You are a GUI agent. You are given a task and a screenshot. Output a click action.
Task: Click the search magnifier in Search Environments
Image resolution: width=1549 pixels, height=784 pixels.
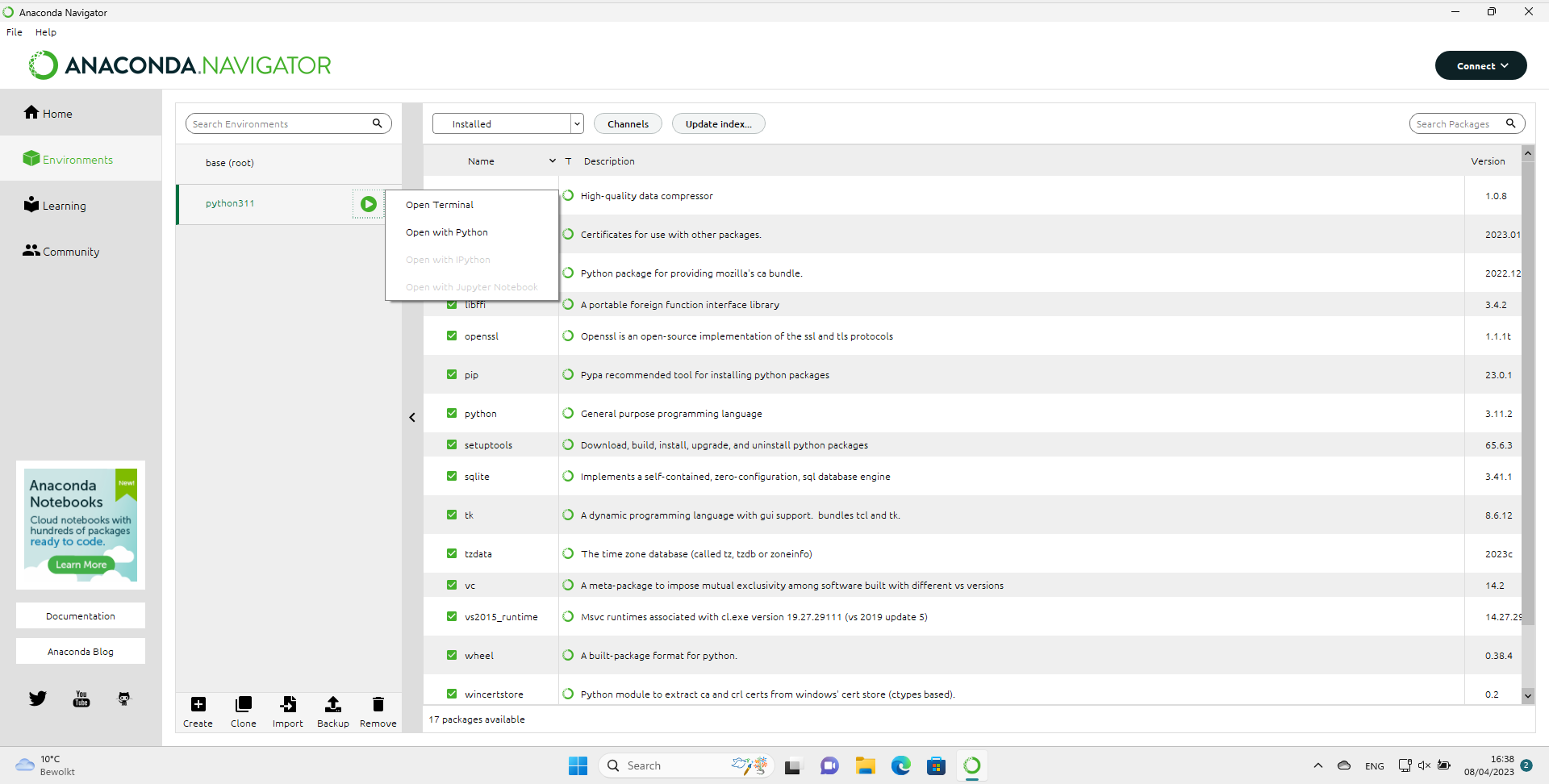(x=377, y=123)
